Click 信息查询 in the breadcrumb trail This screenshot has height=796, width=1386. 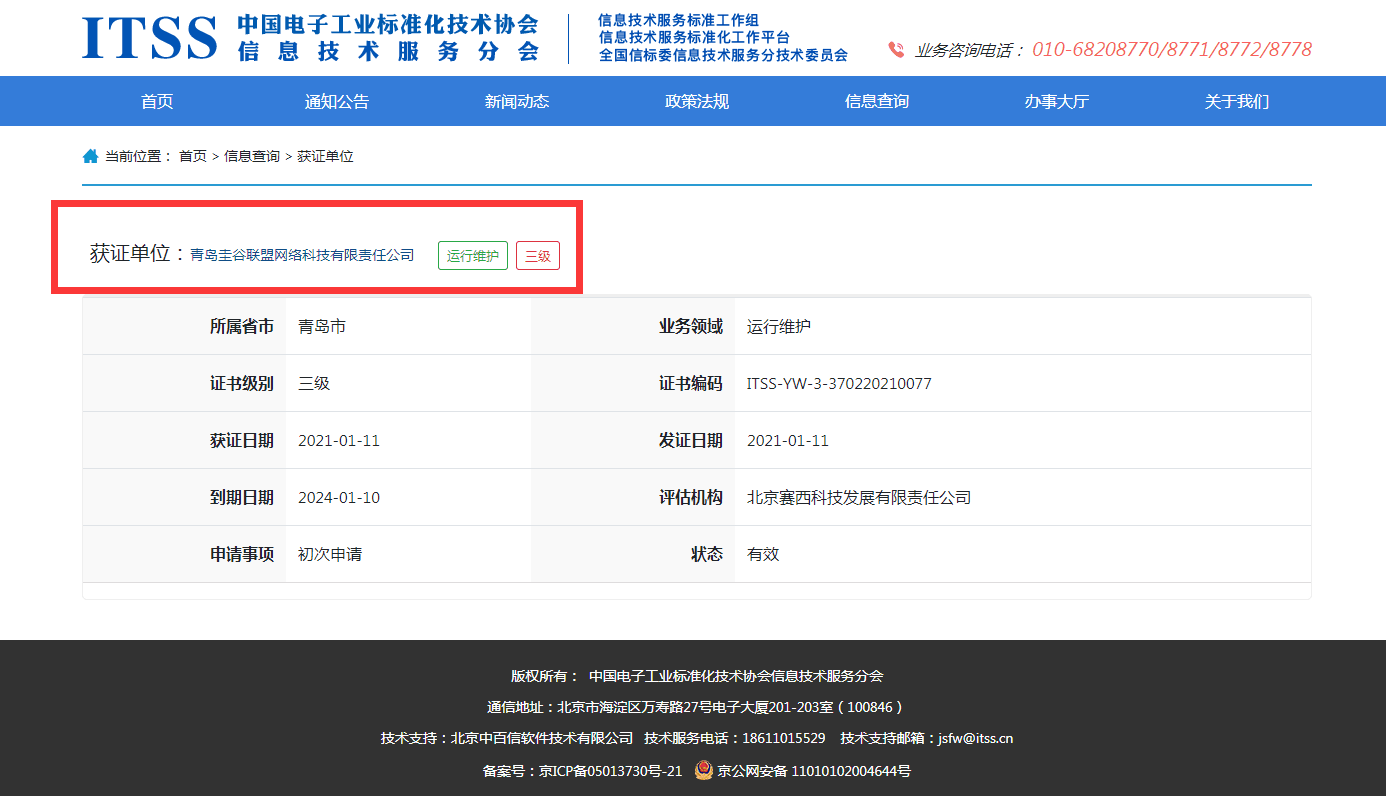(250, 156)
